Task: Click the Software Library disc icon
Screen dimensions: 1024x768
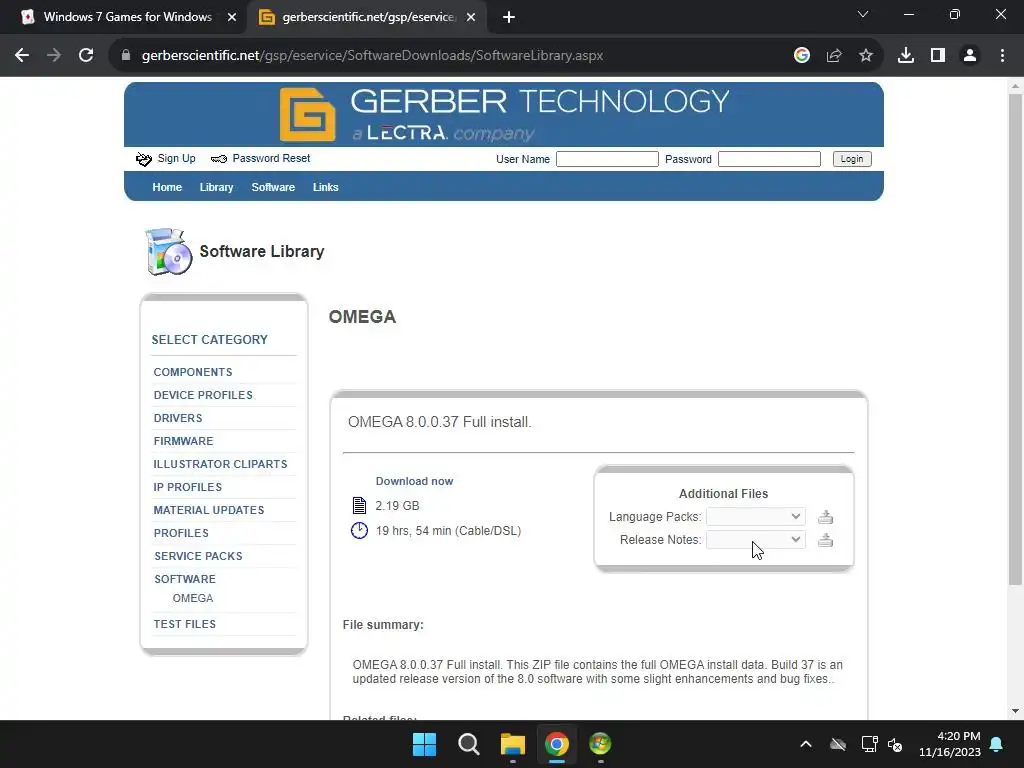Action: click(x=168, y=252)
